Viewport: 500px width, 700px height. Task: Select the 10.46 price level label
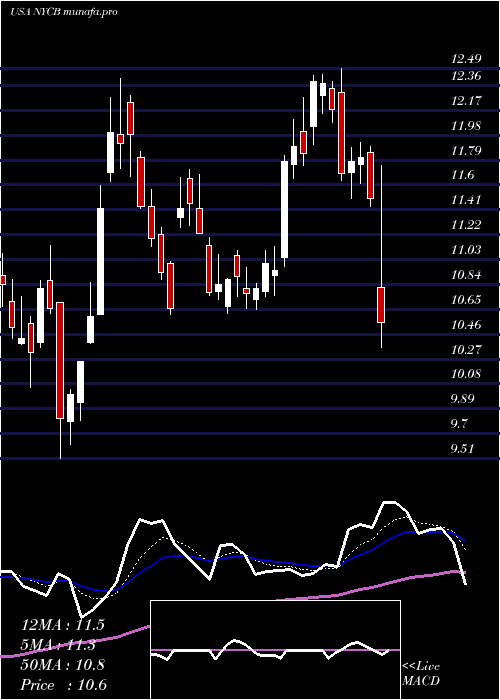click(466, 324)
